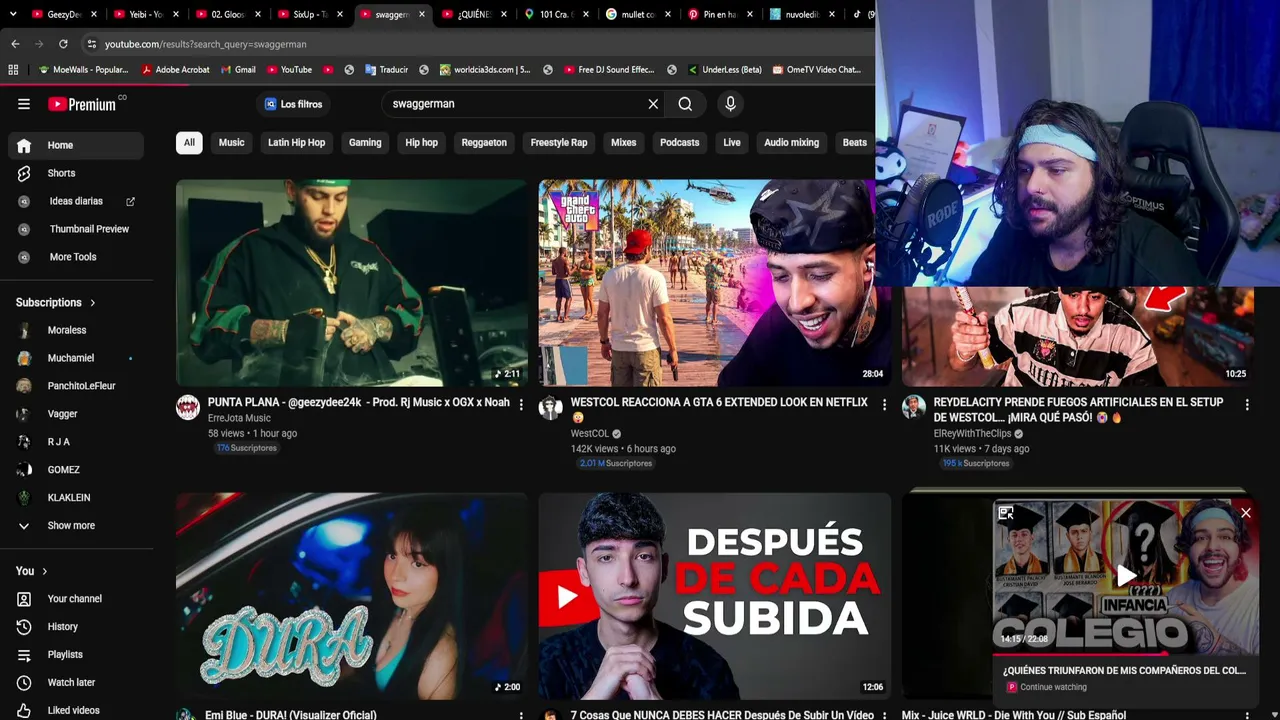Image resolution: width=1280 pixels, height=720 pixels.
Task: Select the Latin Hip Hop filter chip
Action: pos(297,142)
